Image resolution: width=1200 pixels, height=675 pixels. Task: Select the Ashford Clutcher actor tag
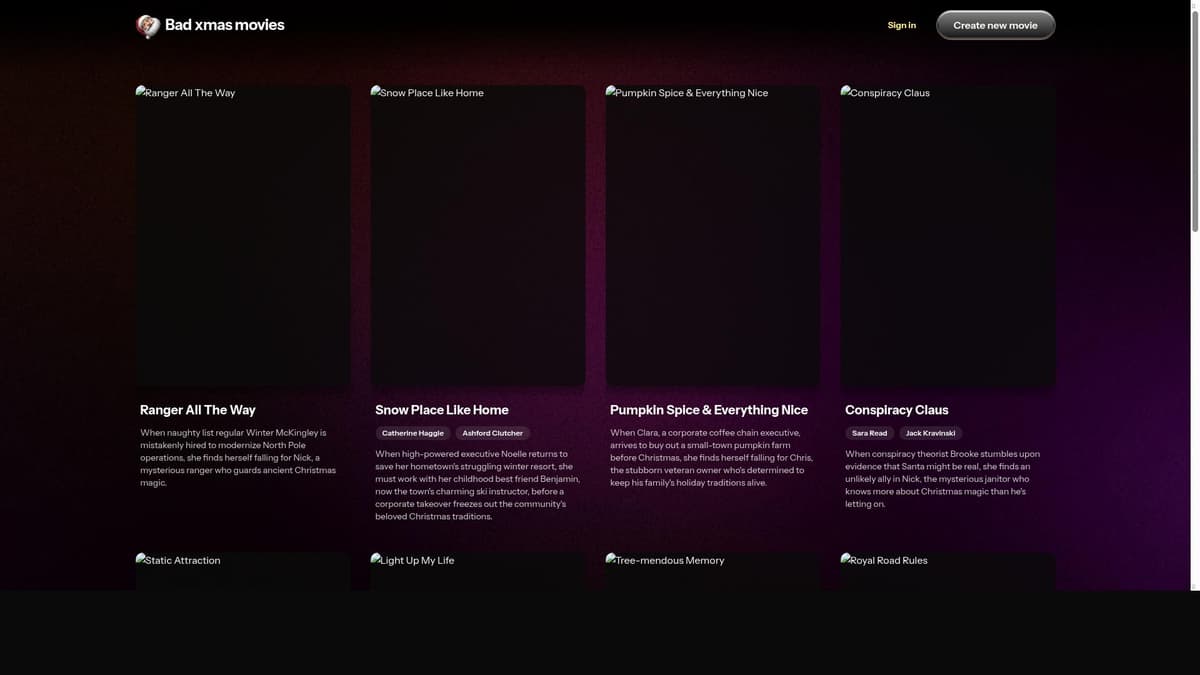[x=492, y=433]
